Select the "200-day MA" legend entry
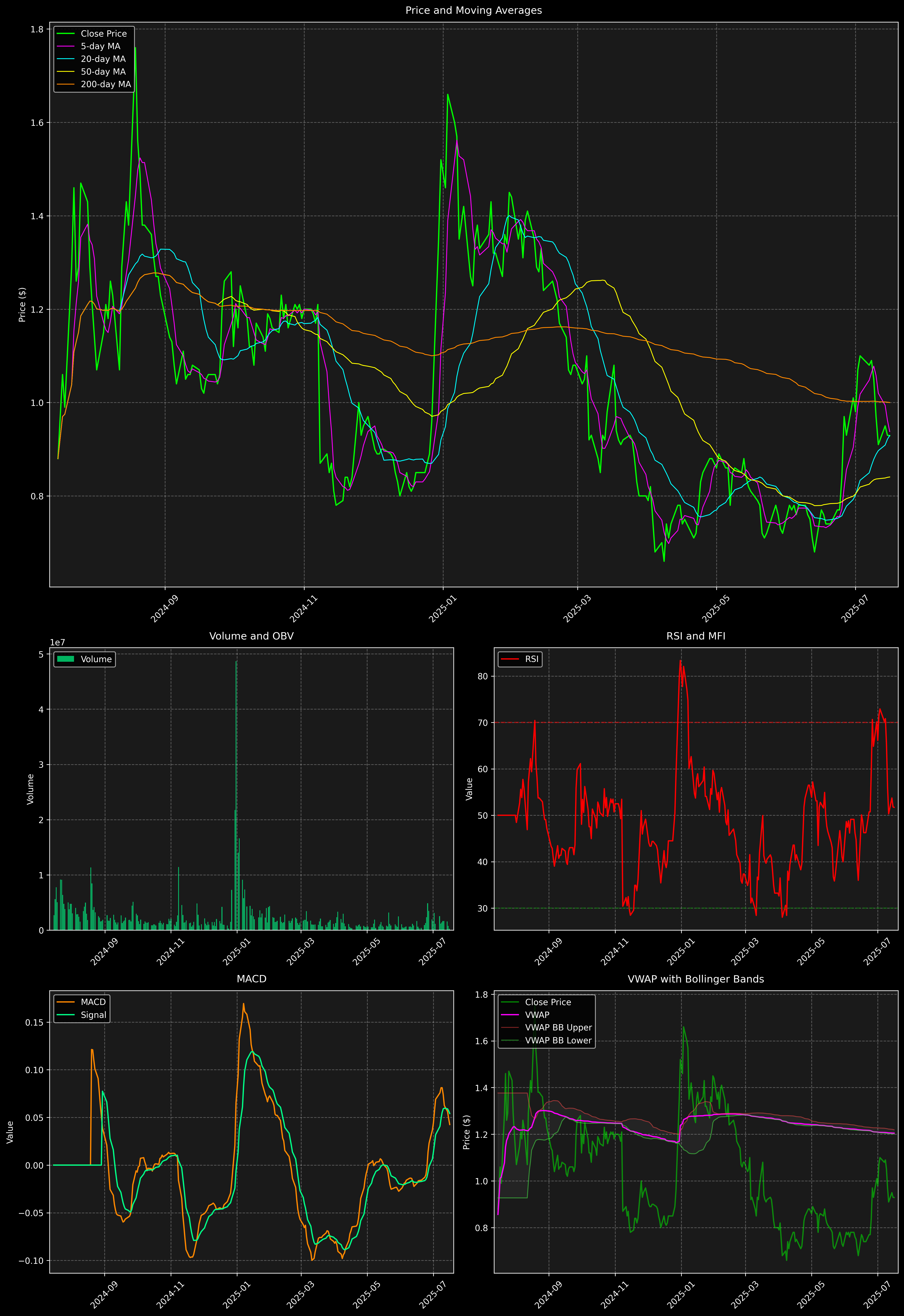This screenshot has width=904, height=1316. tap(106, 84)
